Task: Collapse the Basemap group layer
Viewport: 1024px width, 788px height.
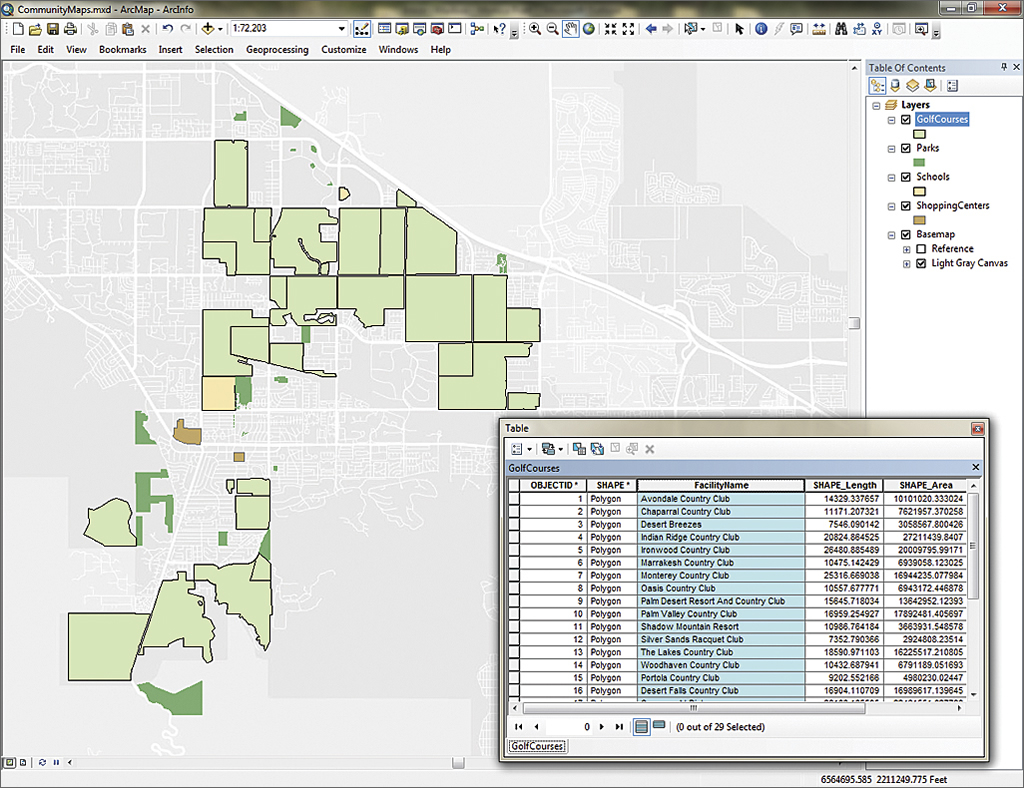Action: 892,235
